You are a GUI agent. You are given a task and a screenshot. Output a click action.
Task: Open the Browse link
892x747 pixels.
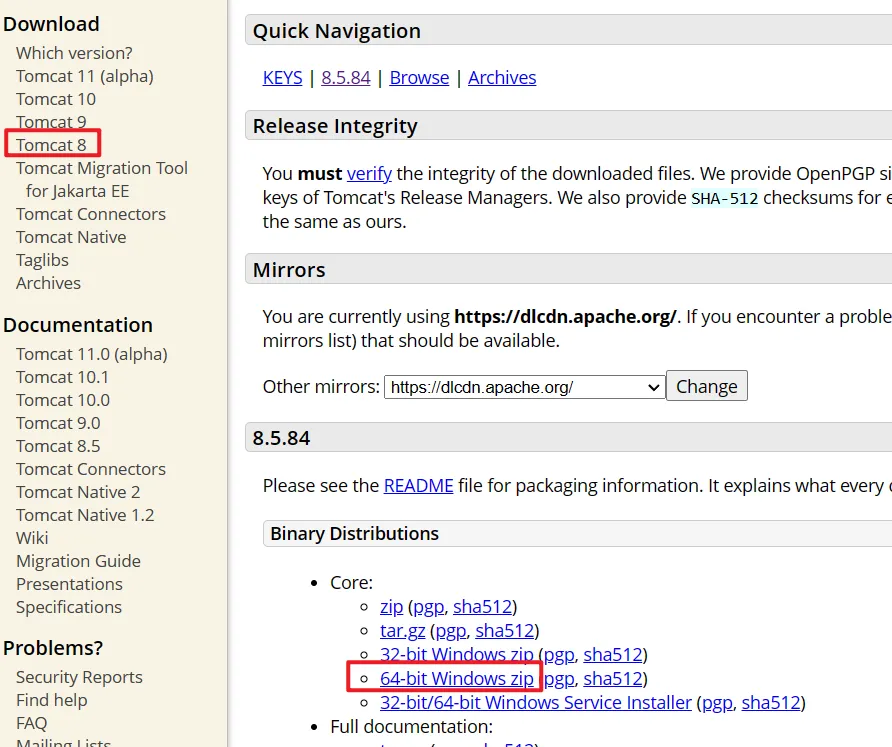(419, 78)
